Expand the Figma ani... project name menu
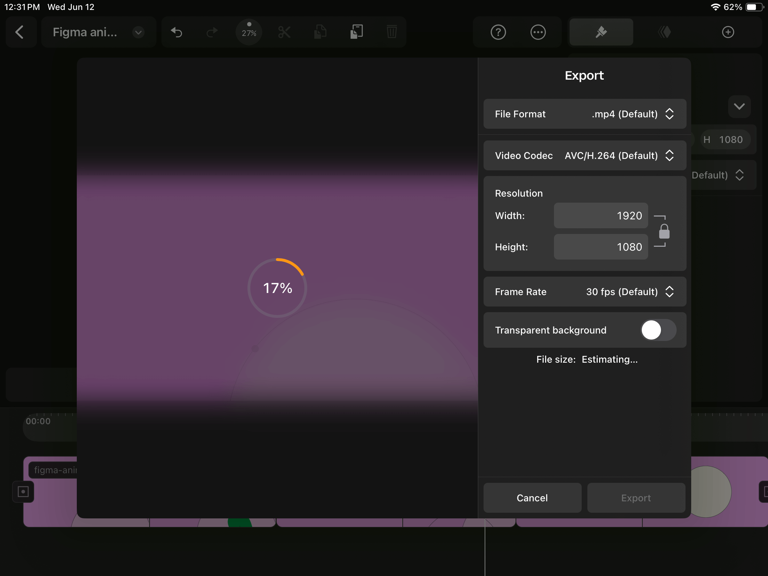Screen dimensions: 768x576 pyautogui.click(x=98, y=32)
